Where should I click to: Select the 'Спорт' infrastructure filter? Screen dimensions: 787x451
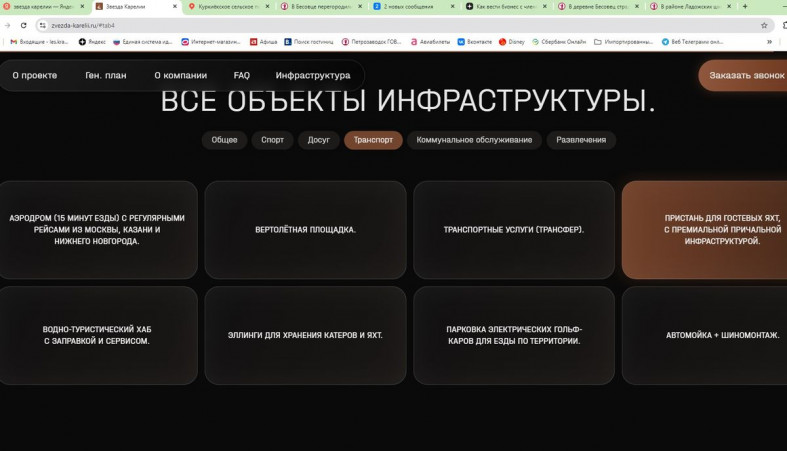(272, 140)
